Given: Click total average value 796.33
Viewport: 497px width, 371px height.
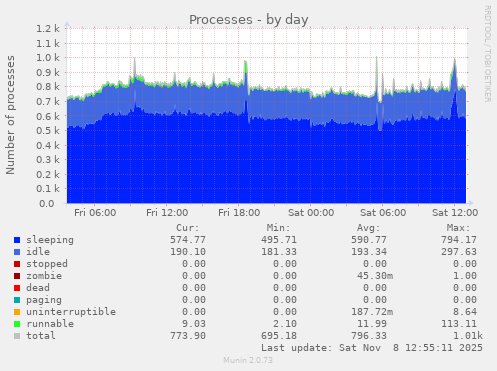Looking at the screenshot, I should (x=369, y=336).
